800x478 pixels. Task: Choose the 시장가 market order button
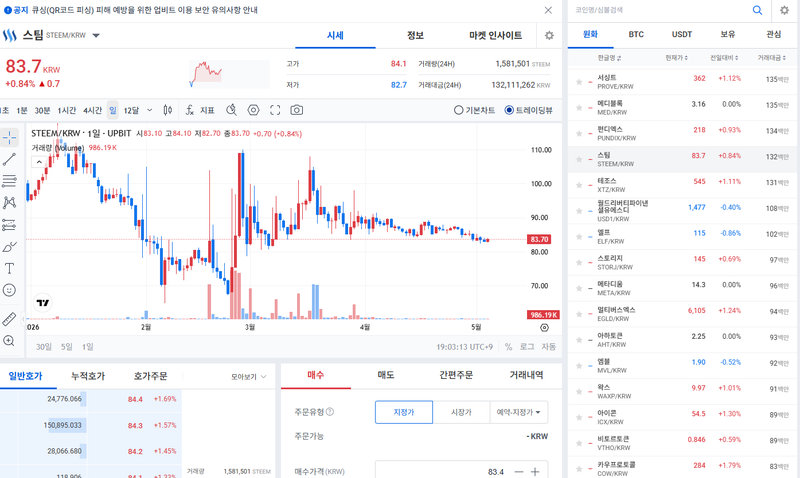tap(461, 412)
